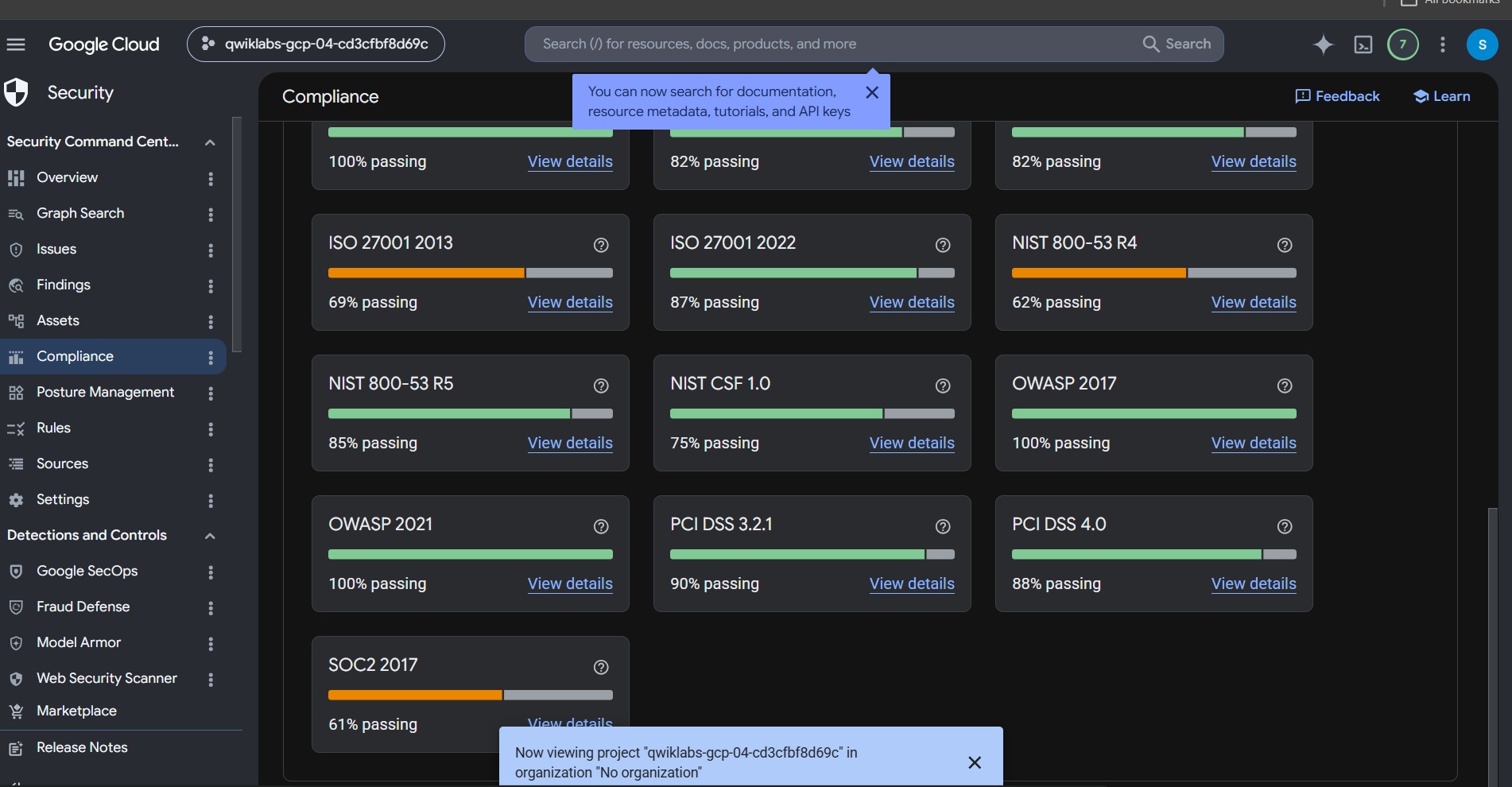The width and height of the screenshot is (1512, 787).
Task: View details for NIST CSF 1.0
Action: coord(912,443)
